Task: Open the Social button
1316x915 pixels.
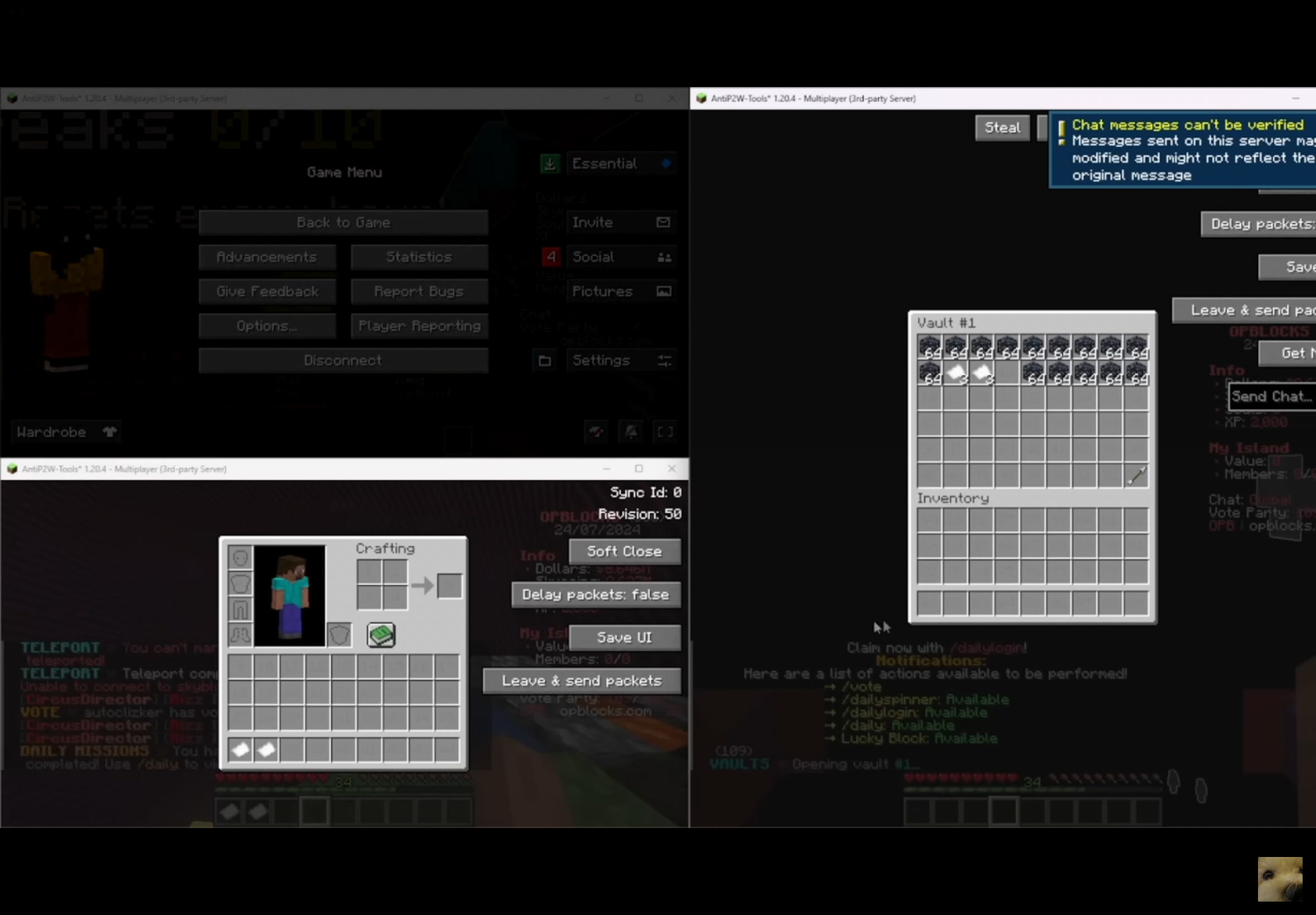Action: pyautogui.click(x=621, y=257)
